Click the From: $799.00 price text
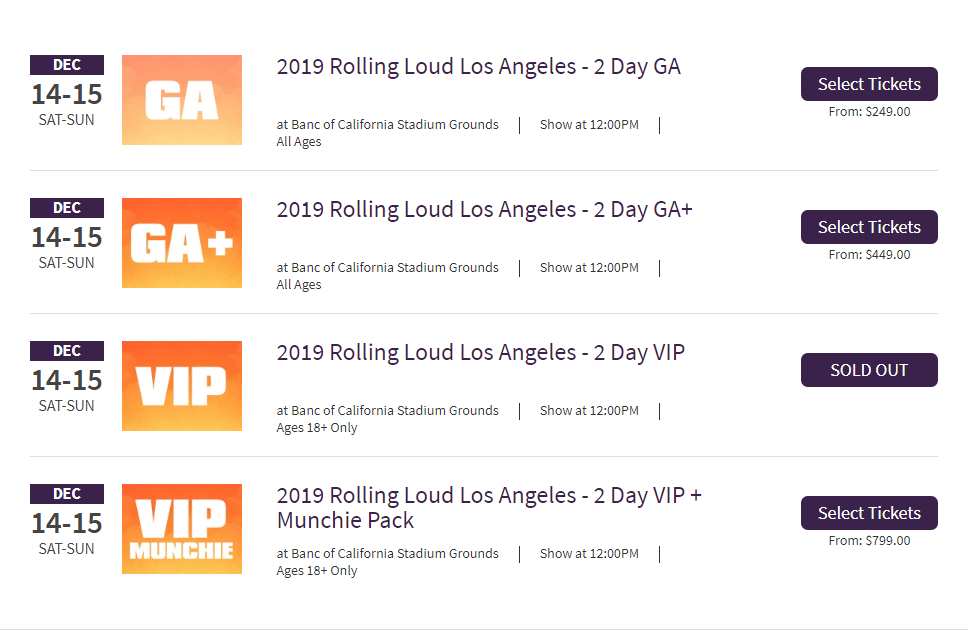The height and width of the screenshot is (630, 968). (869, 540)
